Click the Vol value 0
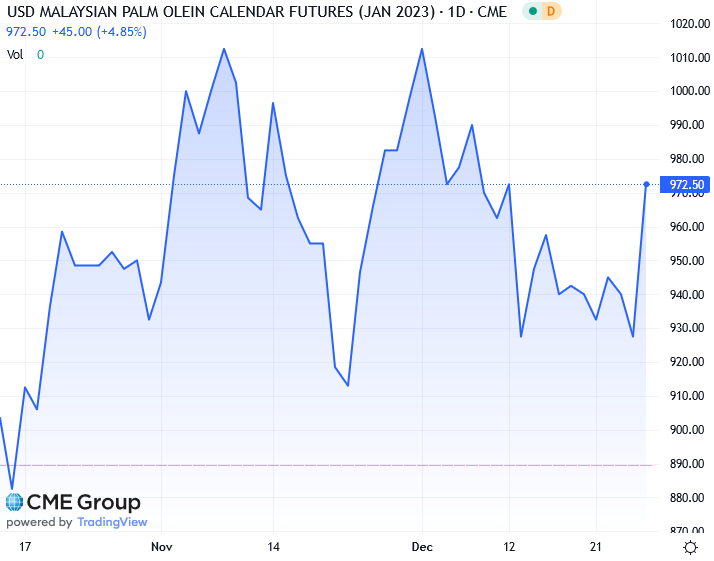 [40, 55]
